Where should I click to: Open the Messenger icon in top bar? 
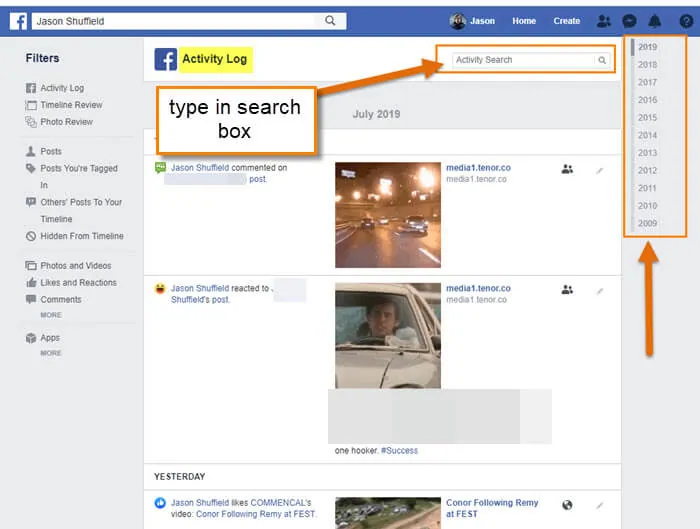pyautogui.click(x=629, y=21)
